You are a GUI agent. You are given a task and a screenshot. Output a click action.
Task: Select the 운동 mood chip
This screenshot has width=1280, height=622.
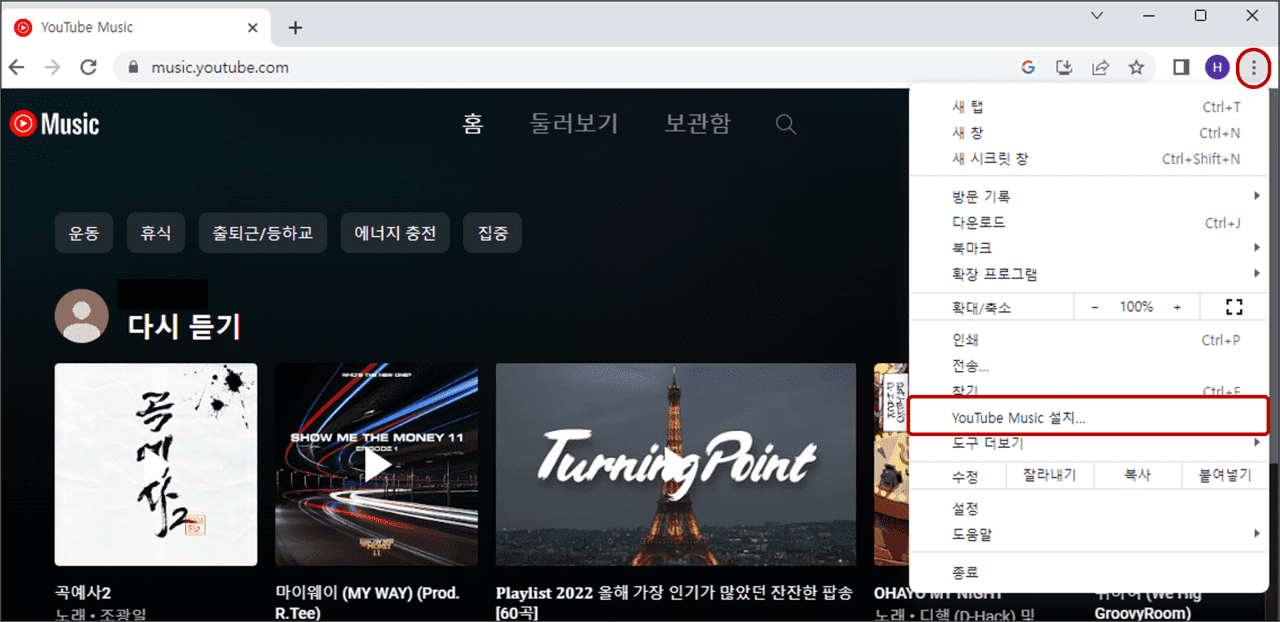point(84,233)
